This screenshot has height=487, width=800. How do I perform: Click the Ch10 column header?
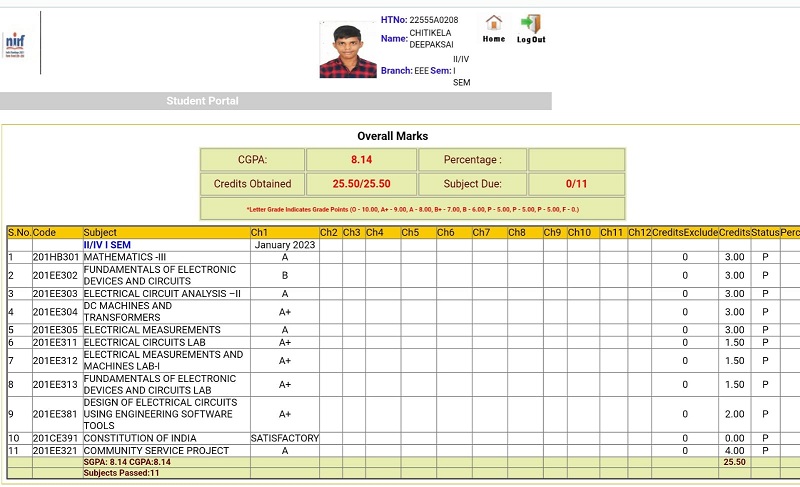pos(583,233)
